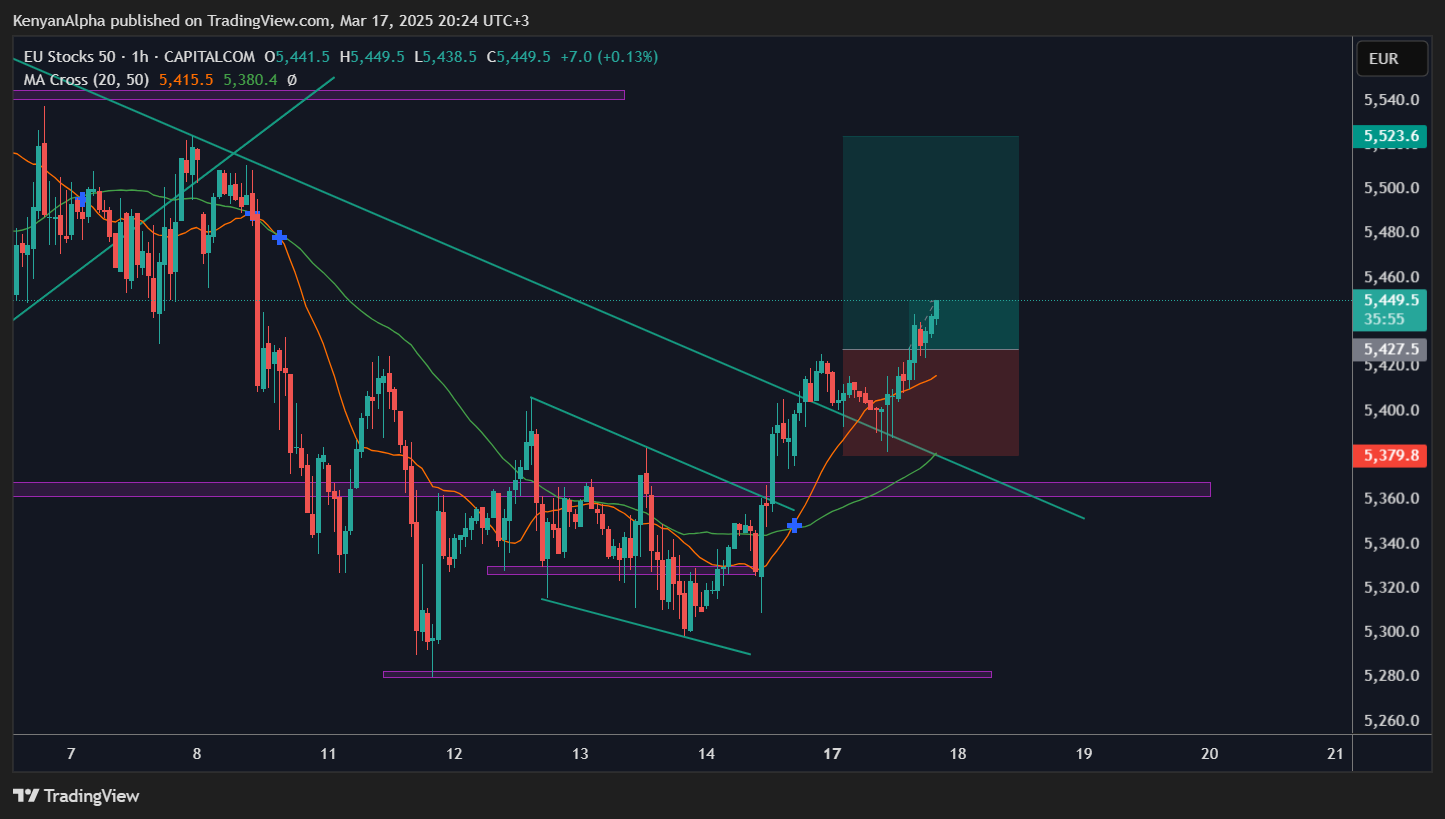Viewport: 1445px width, 819px height.
Task: Click date label 11 on time axis
Action: click(328, 753)
